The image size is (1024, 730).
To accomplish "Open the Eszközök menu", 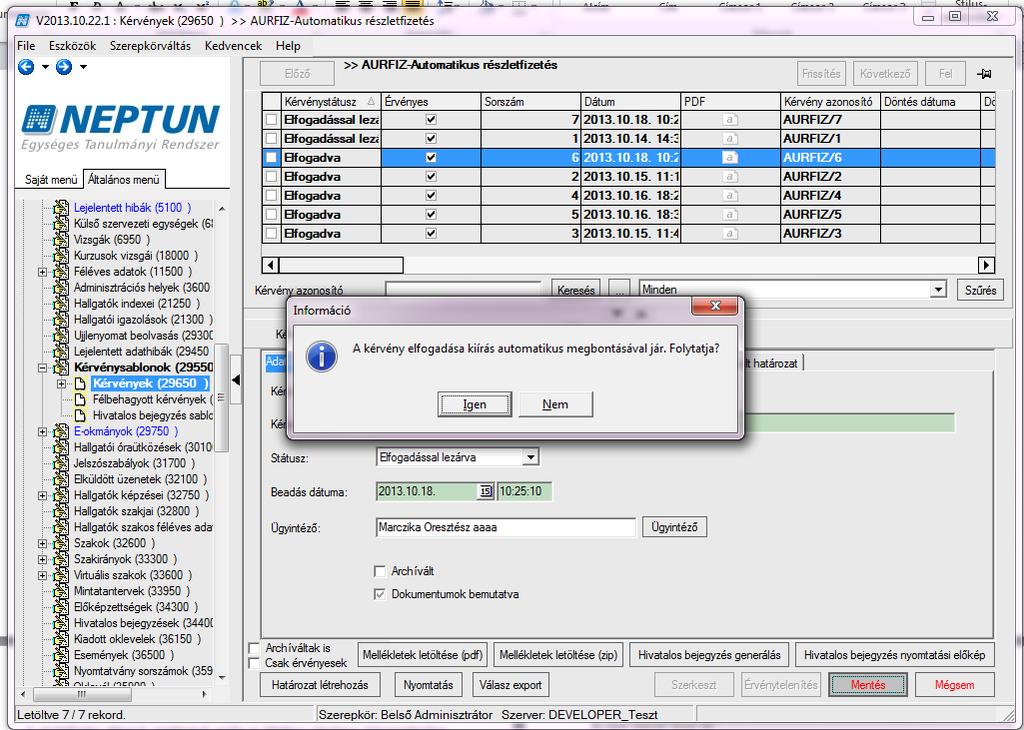I will [72, 46].
